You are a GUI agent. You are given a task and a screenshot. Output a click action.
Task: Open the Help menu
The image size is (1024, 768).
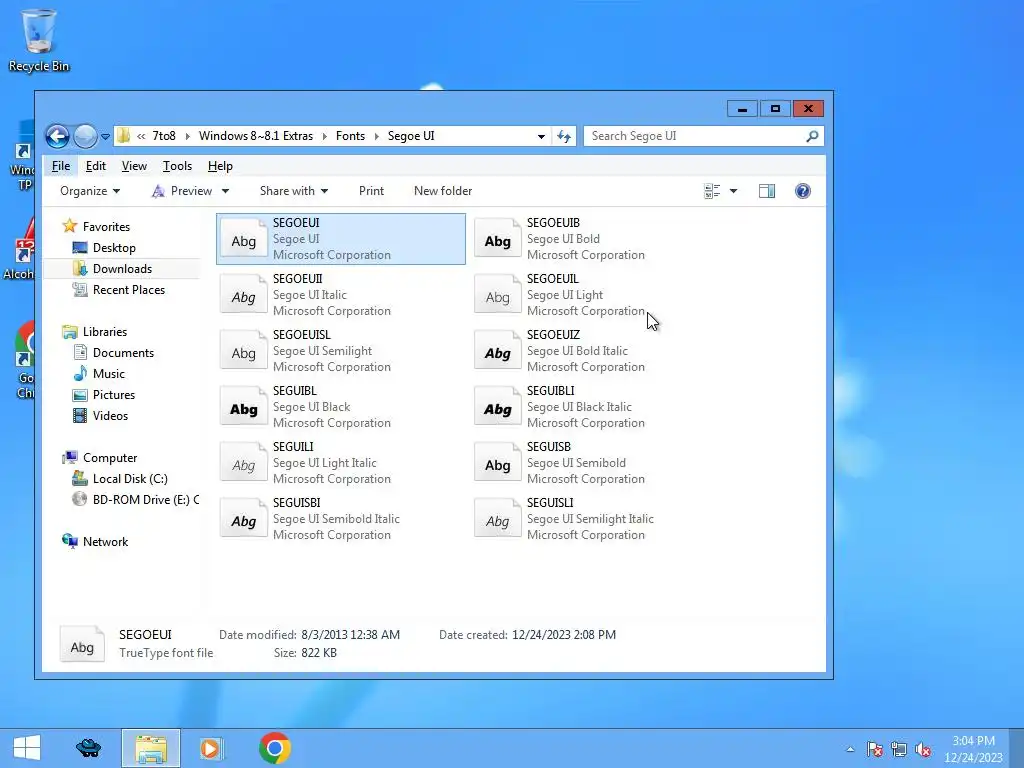point(220,166)
